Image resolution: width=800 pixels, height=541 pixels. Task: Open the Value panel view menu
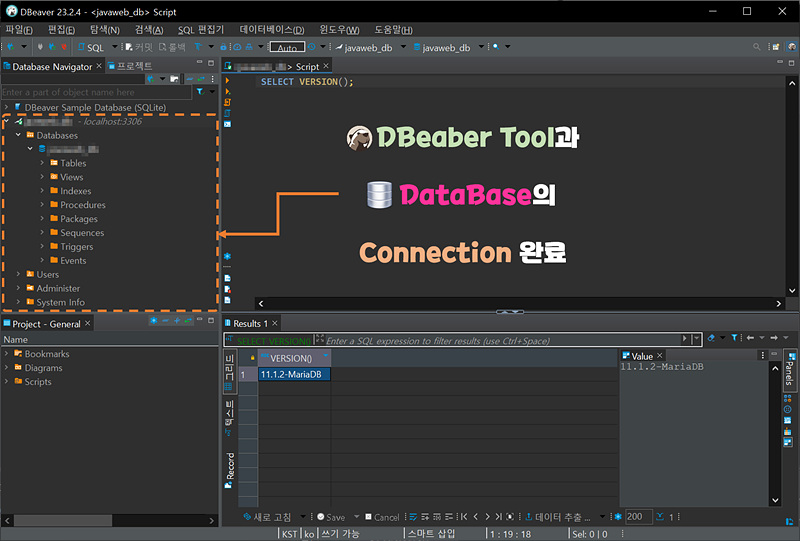763,355
